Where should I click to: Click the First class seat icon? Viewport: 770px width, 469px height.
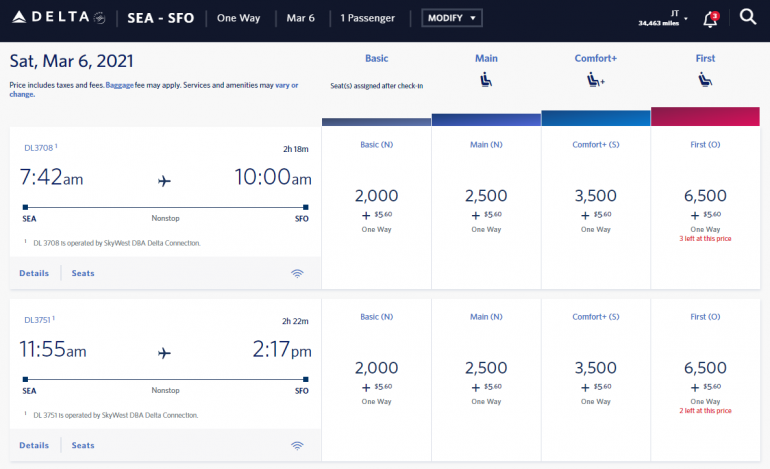point(705,80)
